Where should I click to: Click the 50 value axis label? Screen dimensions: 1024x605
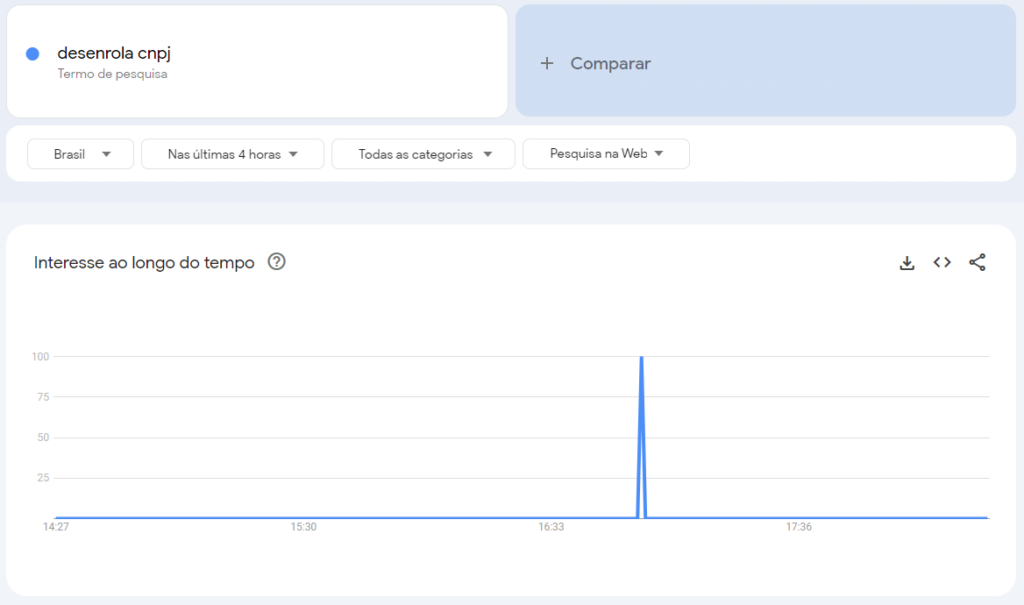[43, 437]
